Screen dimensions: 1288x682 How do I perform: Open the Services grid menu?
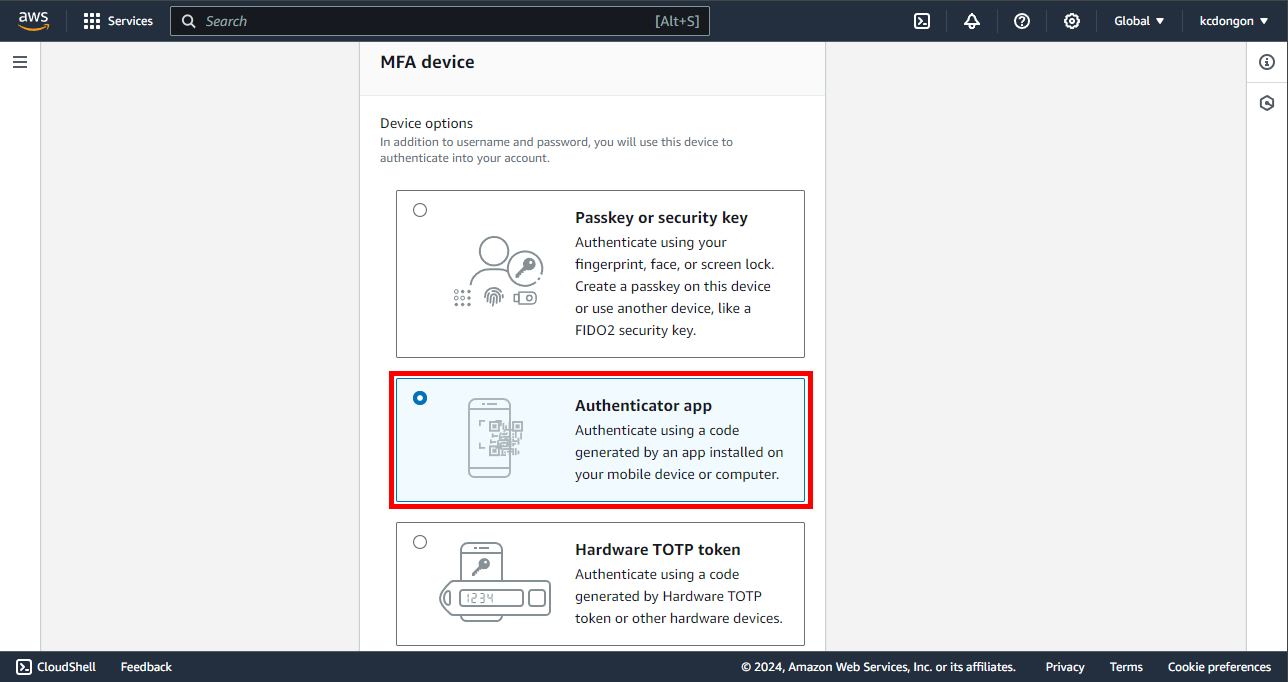coord(92,21)
